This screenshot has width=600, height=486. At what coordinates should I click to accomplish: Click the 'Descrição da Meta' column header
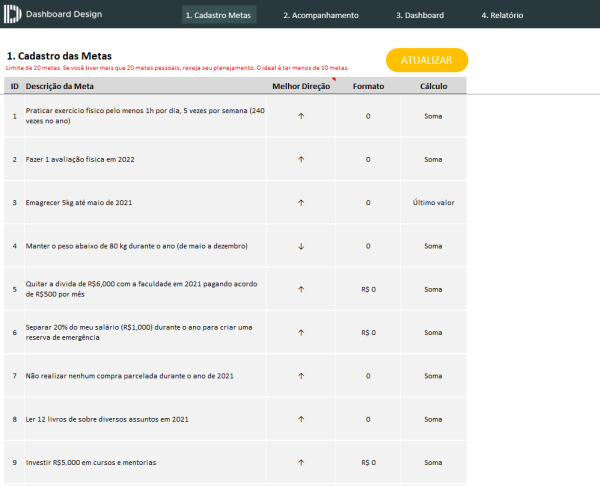coord(60,87)
